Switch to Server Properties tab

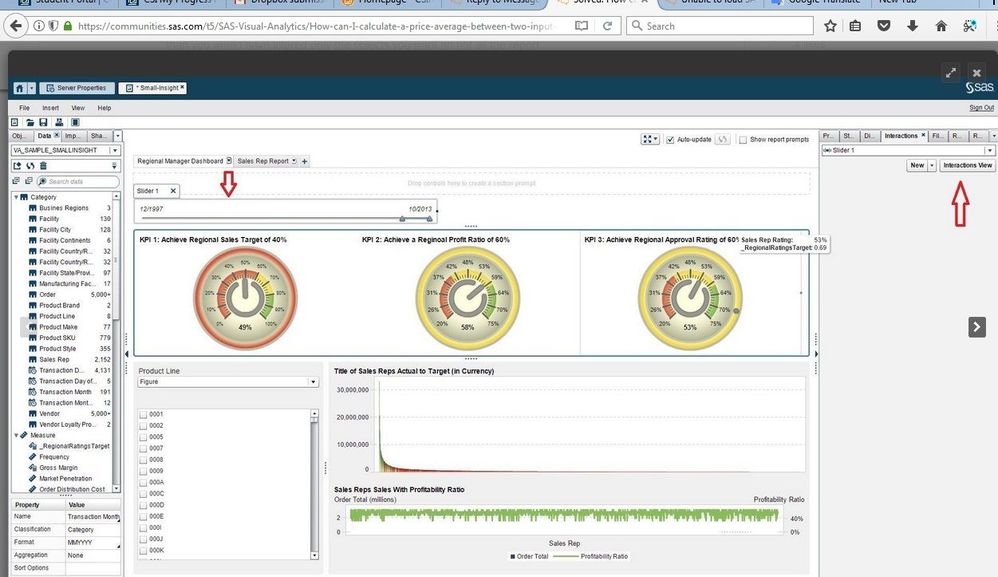pos(78,88)
